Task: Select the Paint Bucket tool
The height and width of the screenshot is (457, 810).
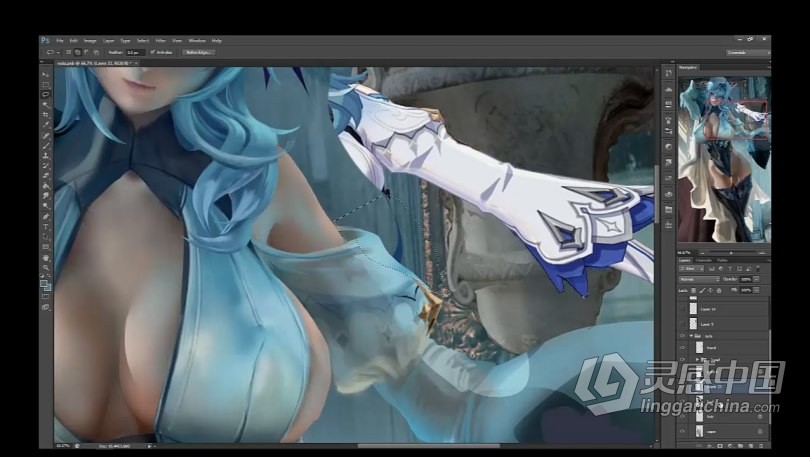Action: tap(45, 186)
